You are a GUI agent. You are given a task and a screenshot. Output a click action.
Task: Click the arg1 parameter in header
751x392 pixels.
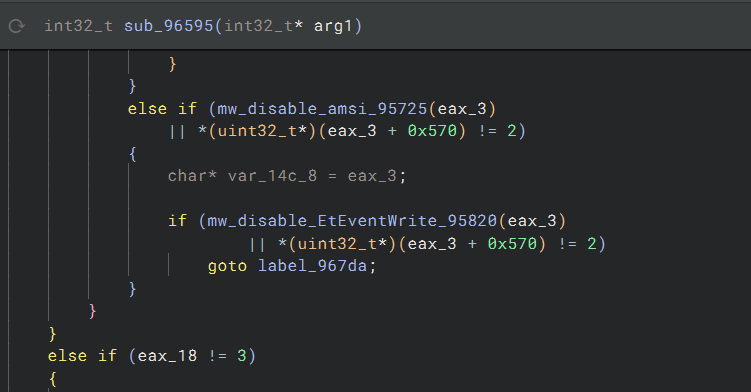click(x=333, y=26)
